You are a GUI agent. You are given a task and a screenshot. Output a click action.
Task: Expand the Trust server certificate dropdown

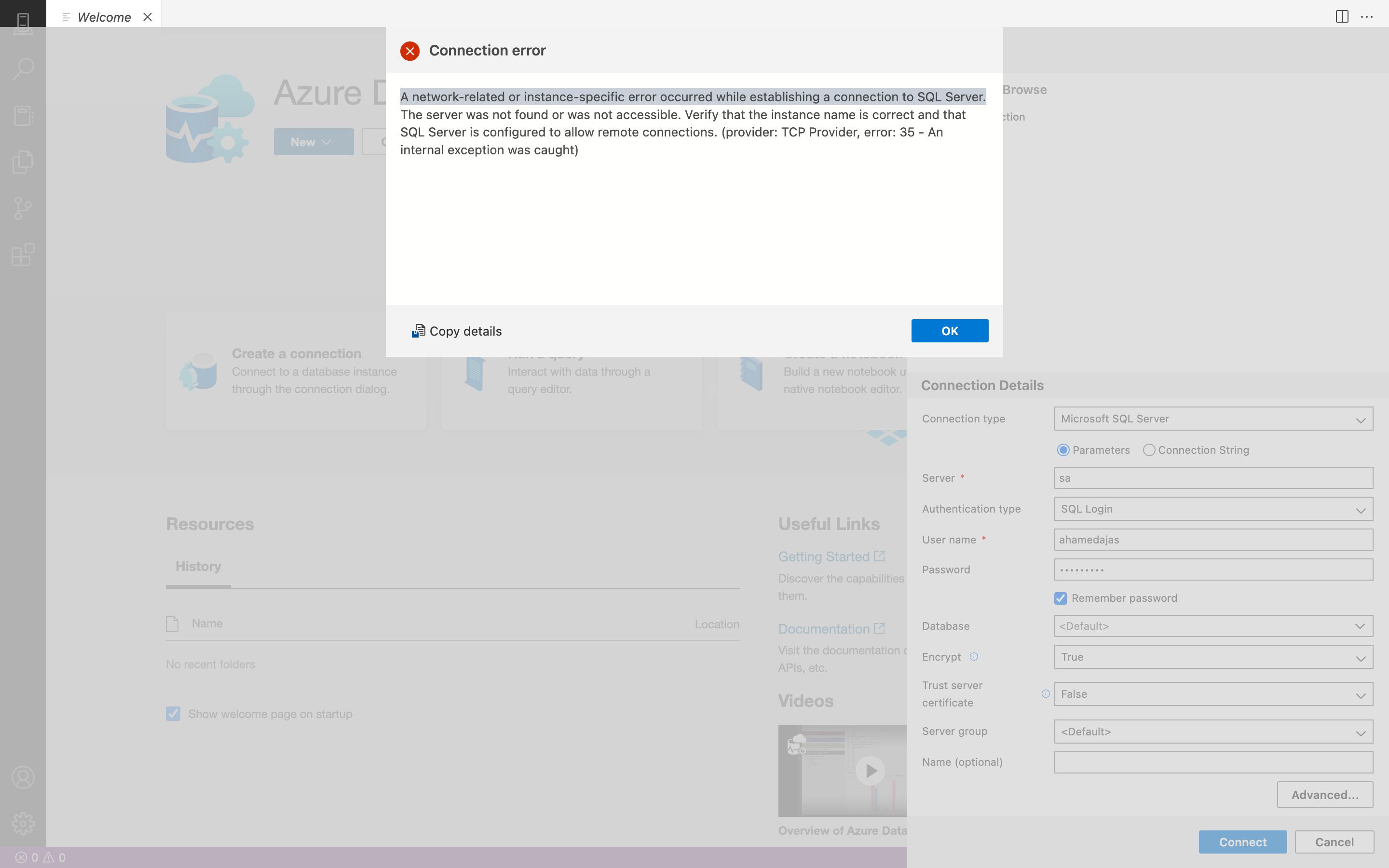[1213, 694]
